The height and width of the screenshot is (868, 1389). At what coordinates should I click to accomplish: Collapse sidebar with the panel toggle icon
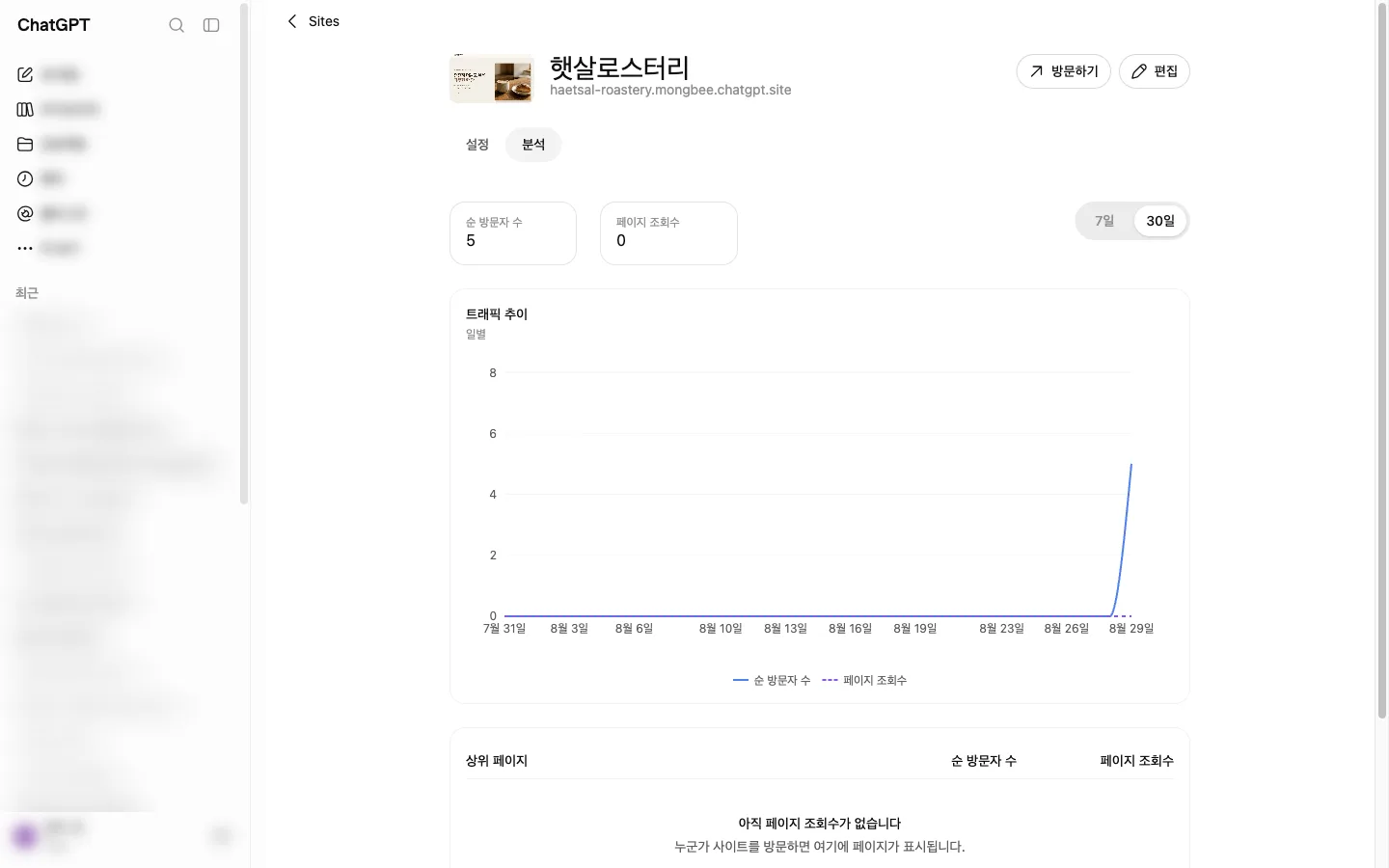pyautogui.click(x=211, y=25)
